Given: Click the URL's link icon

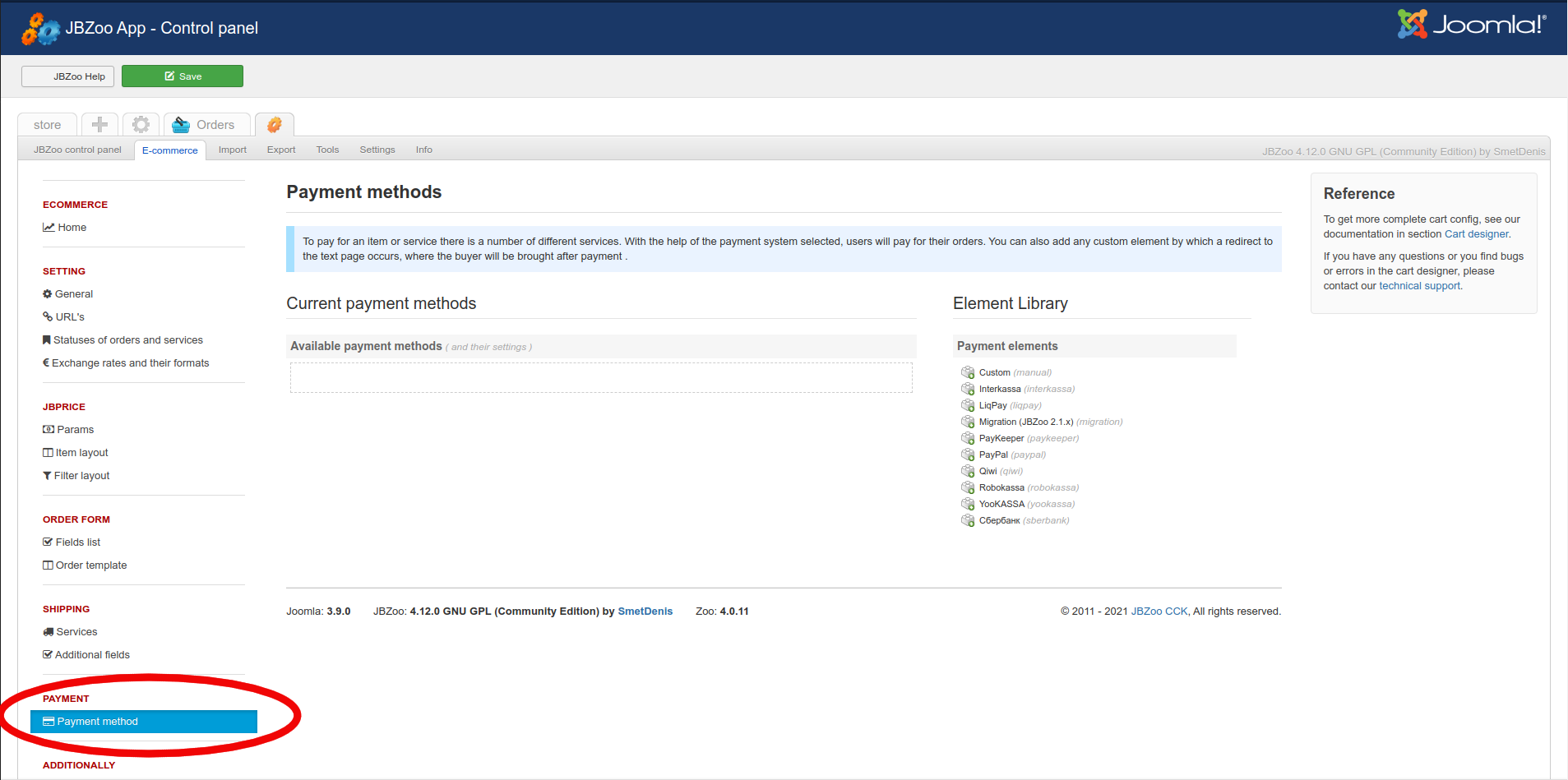Looking at the screenshot, I should point(48,316).
